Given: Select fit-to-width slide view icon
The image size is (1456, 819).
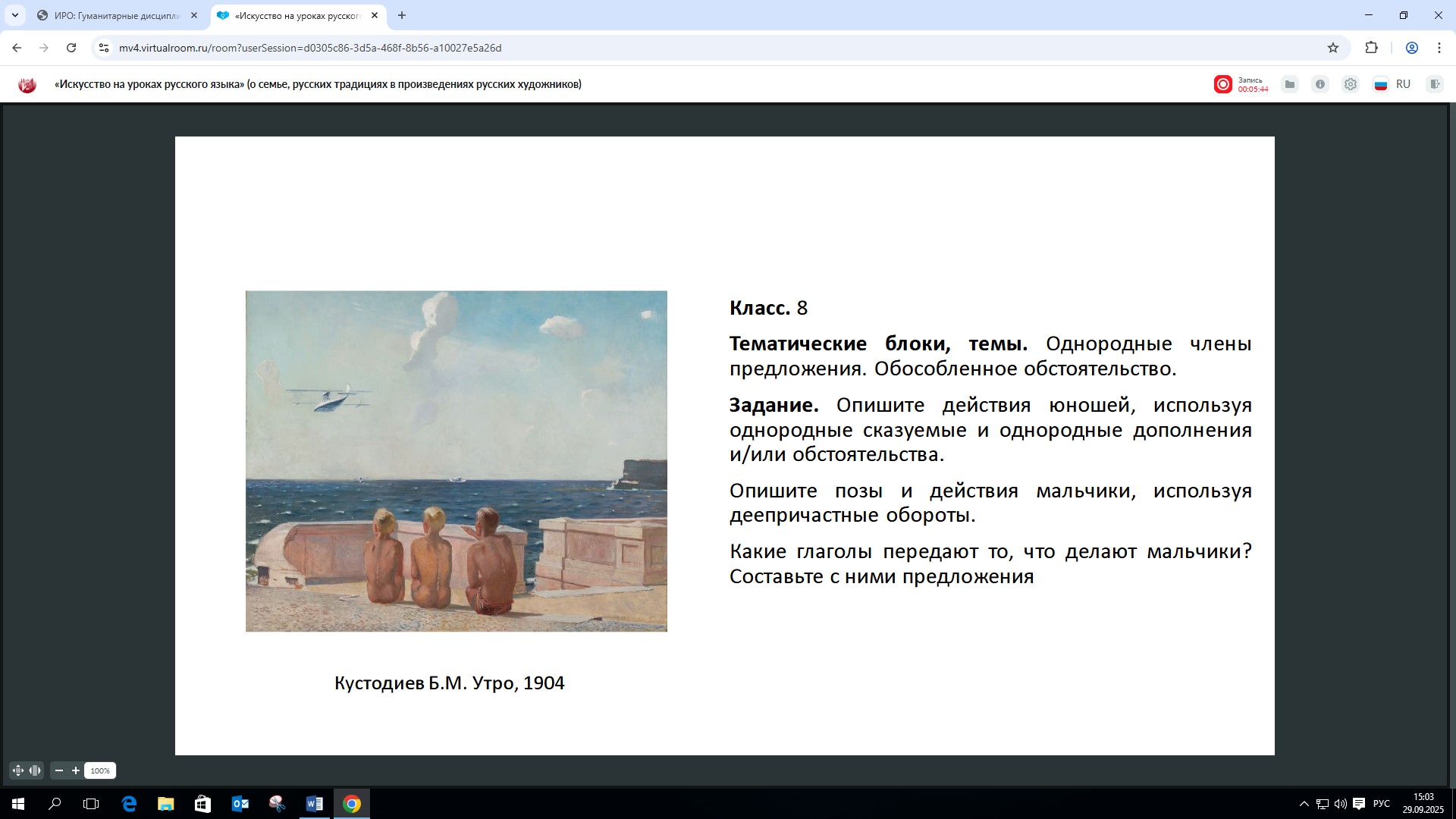Looking at the screenshot, I should click(x=35, y=770).
